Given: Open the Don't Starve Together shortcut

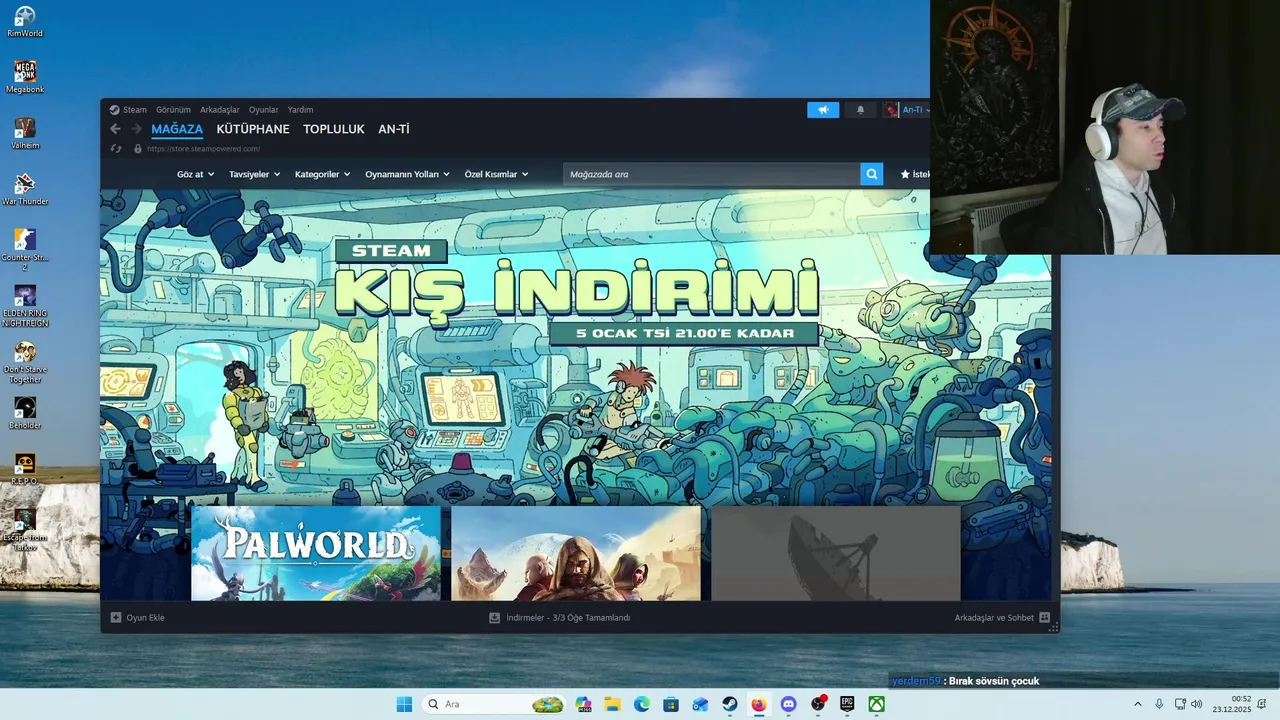Looking at the screenshot, I should click(x=25, y=362).
